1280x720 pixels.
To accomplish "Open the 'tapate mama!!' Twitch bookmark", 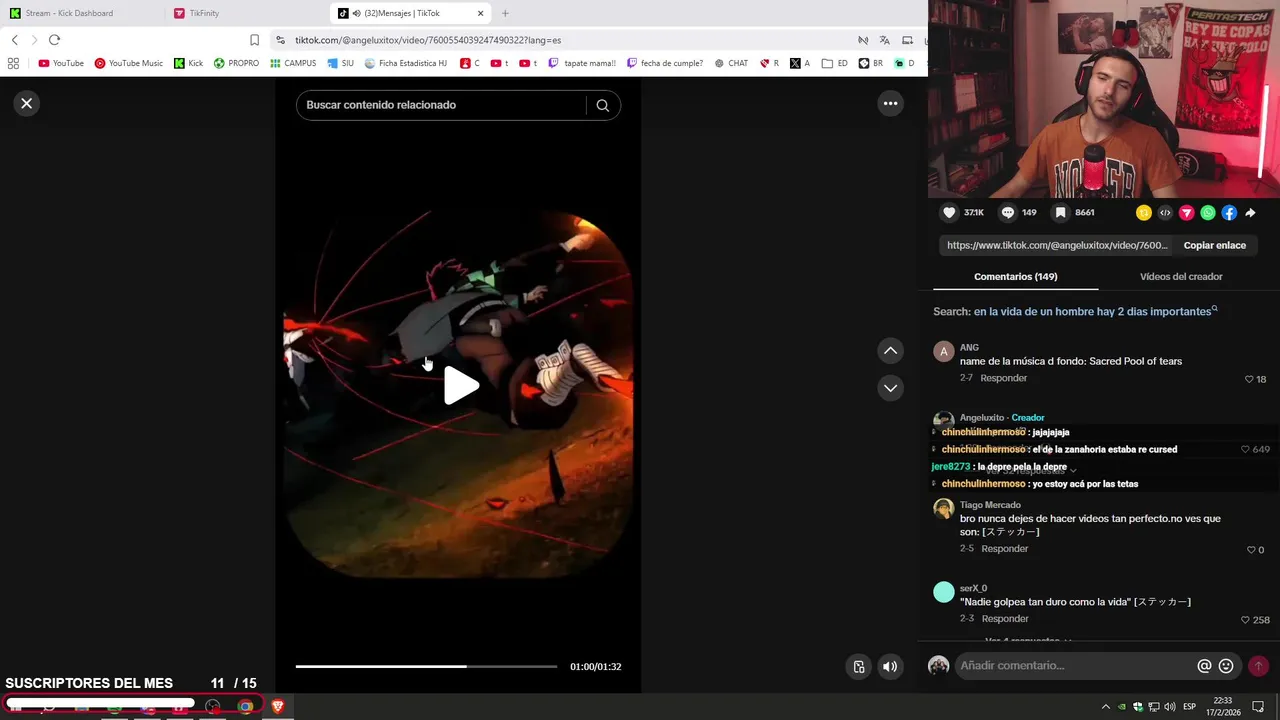I will point(582,63).
